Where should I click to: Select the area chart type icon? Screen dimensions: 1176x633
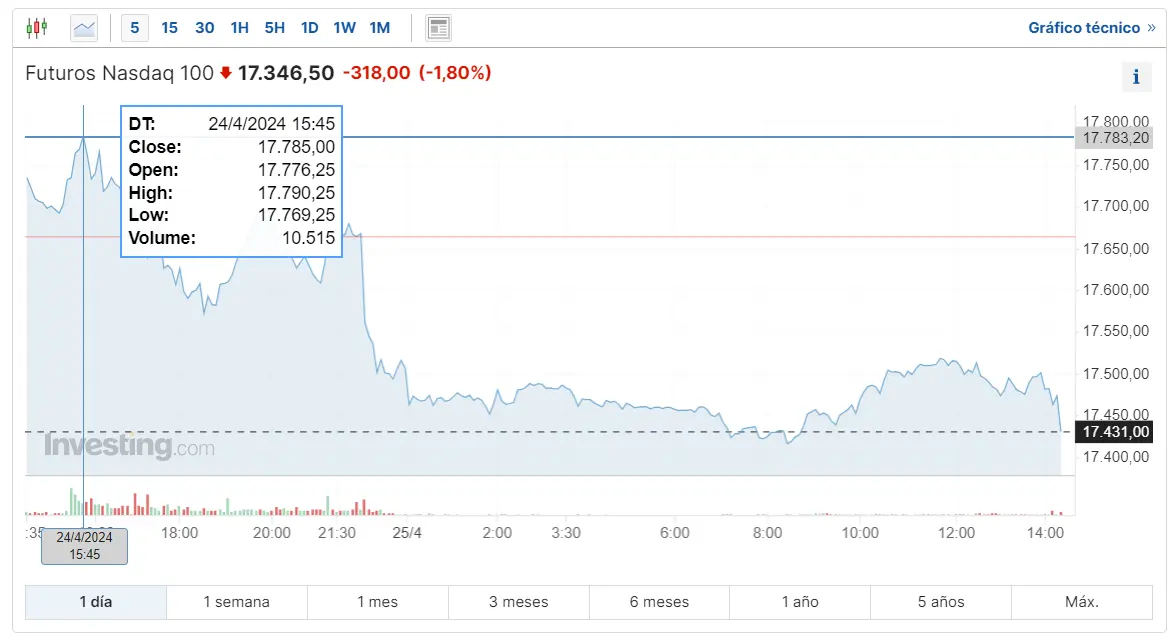pos(83,27)
